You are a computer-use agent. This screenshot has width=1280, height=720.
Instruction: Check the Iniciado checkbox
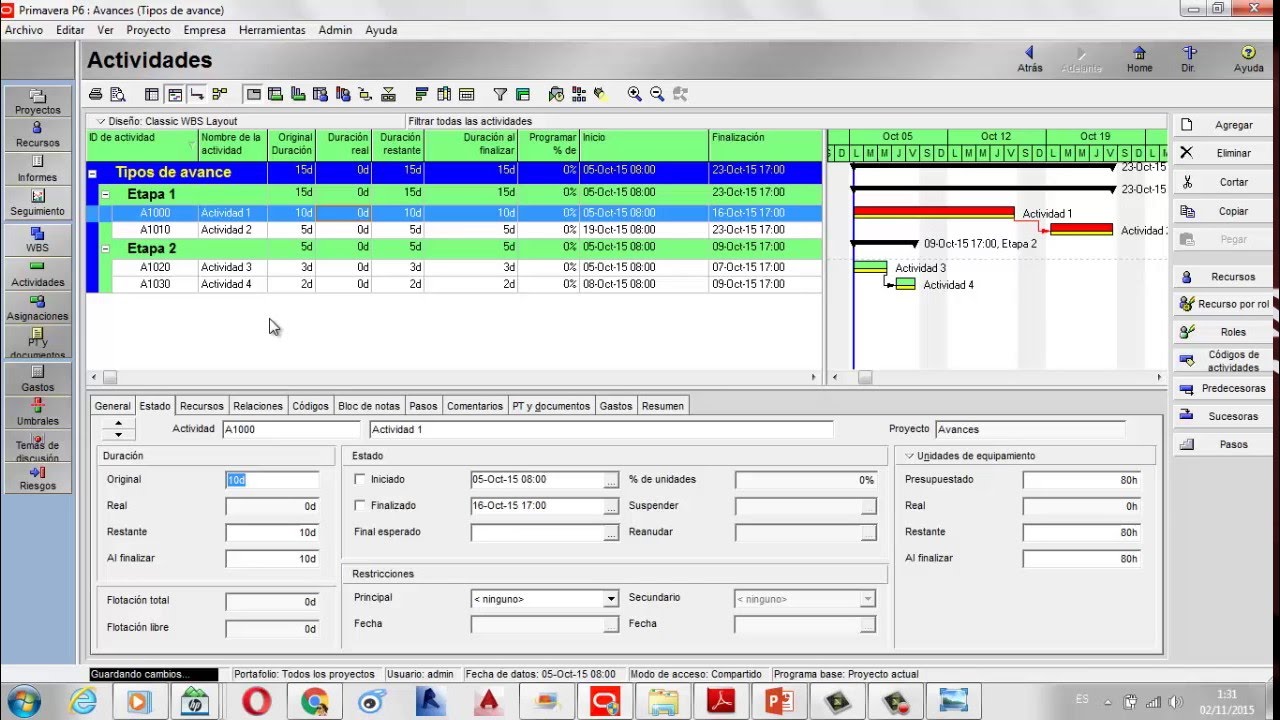coord(360,480)
